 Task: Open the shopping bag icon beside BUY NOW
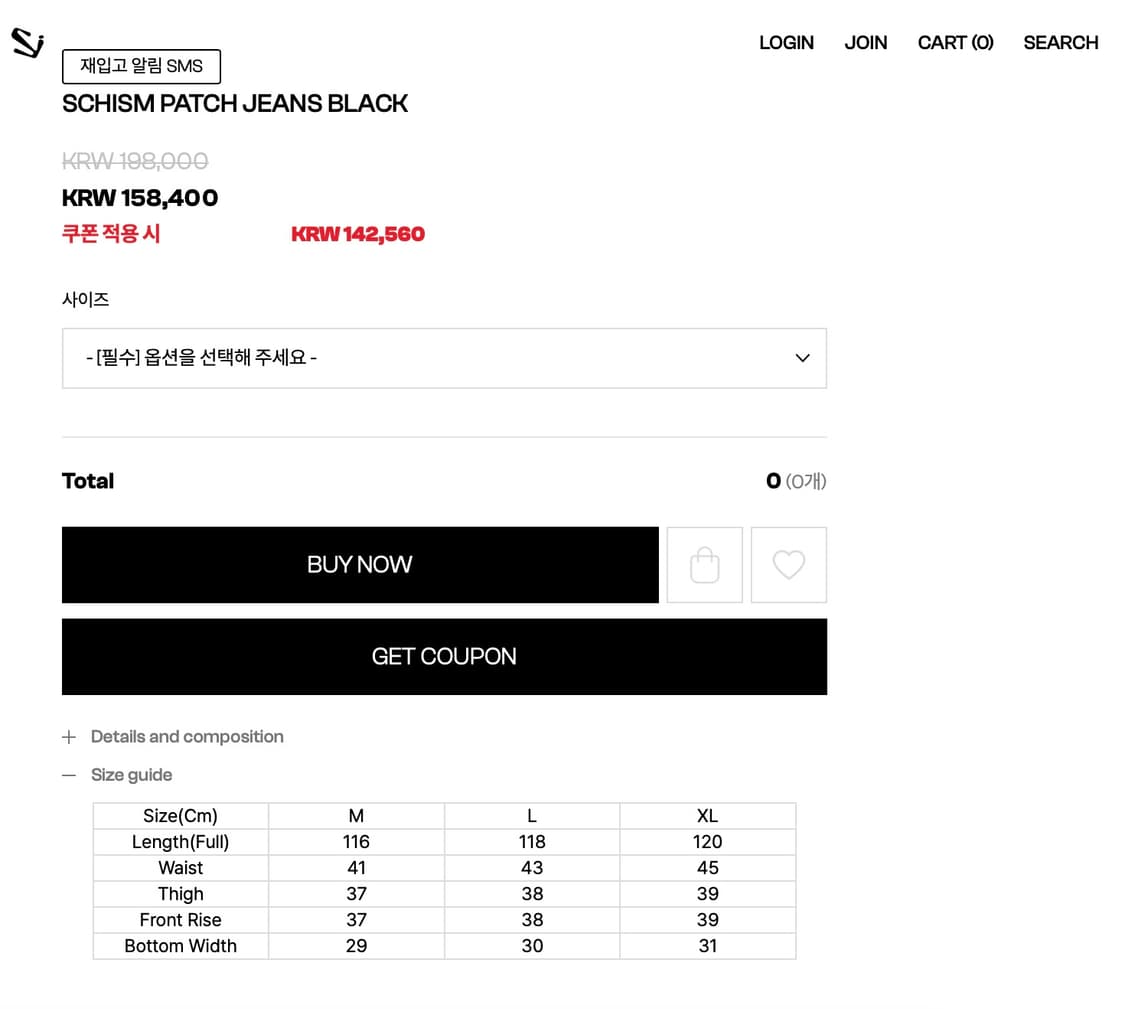tap(704, 564)
